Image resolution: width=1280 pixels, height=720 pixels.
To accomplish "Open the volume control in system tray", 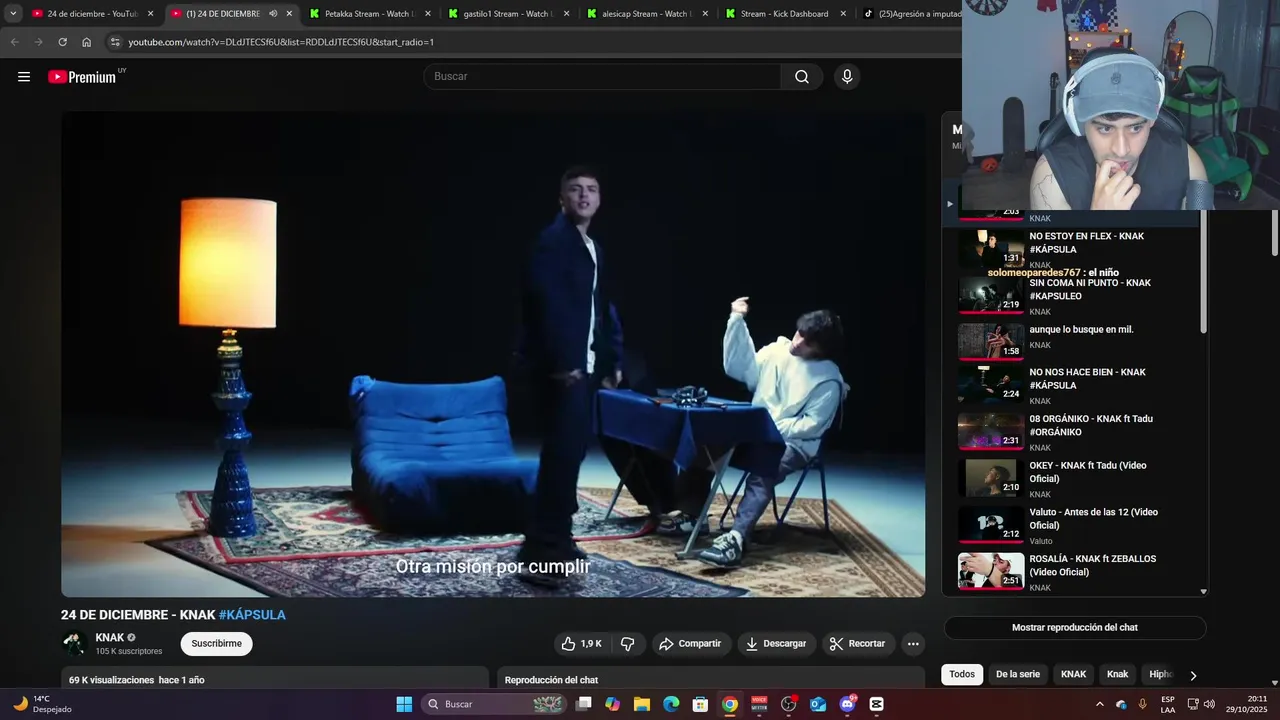I will [x=1209, y=704].
